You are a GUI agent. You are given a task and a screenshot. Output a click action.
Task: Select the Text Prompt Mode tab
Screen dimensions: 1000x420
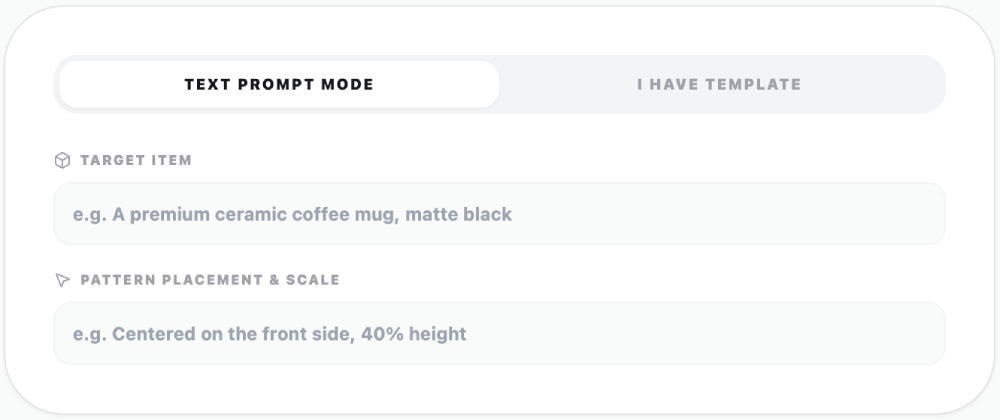tap(279, 84)
